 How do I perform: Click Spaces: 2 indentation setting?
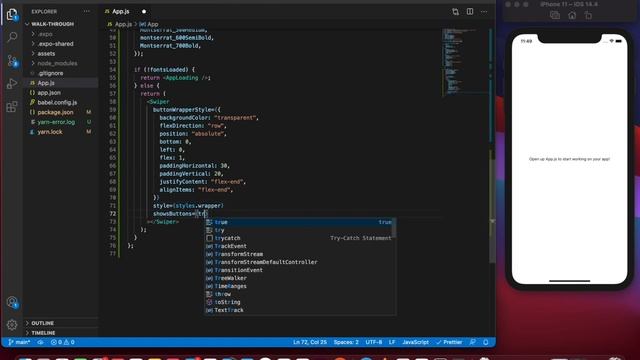(346, 342)
